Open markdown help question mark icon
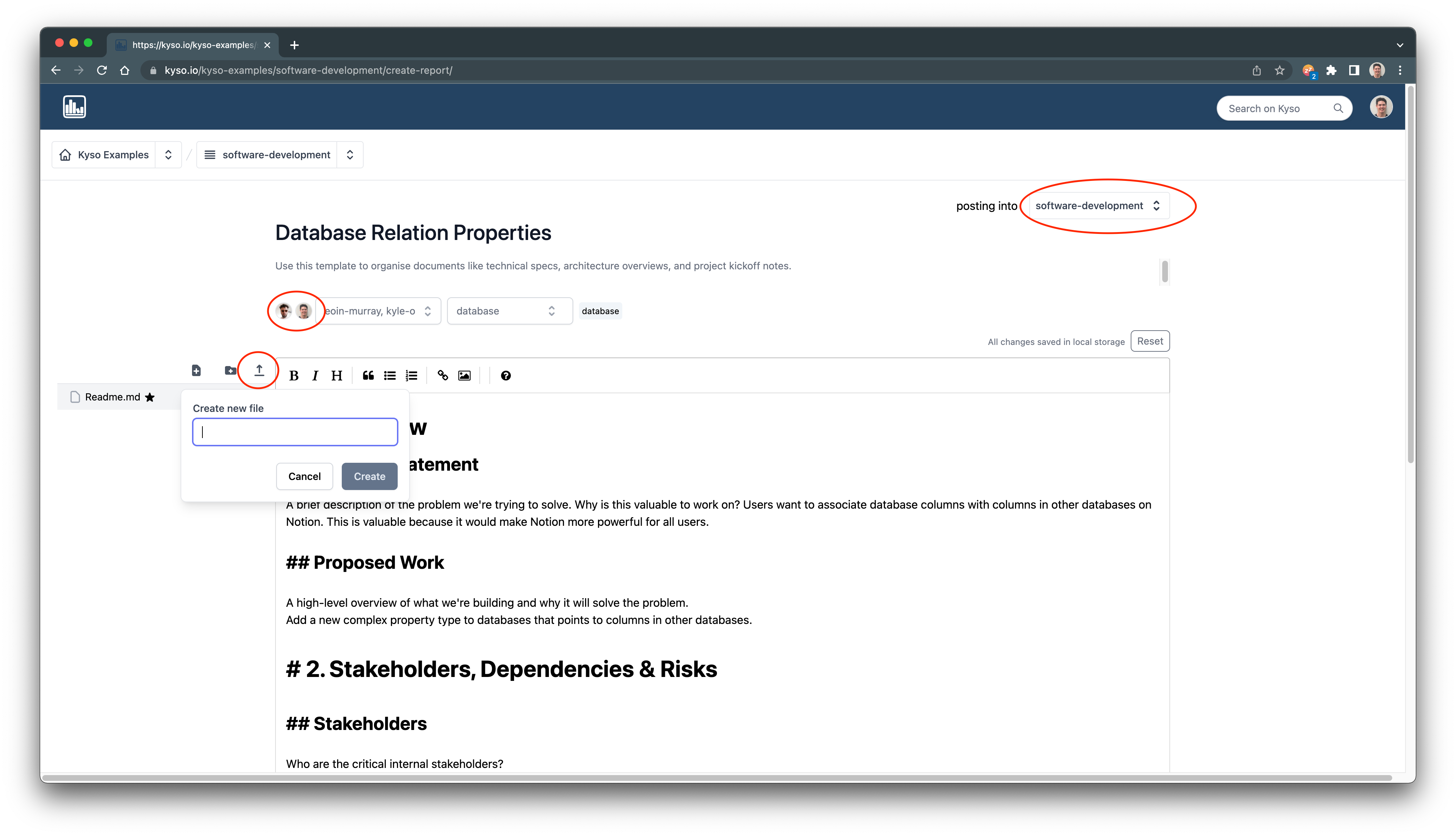The height and width of the screenshot is (836, 1456). pyautogui.click(x=506, y=375)
